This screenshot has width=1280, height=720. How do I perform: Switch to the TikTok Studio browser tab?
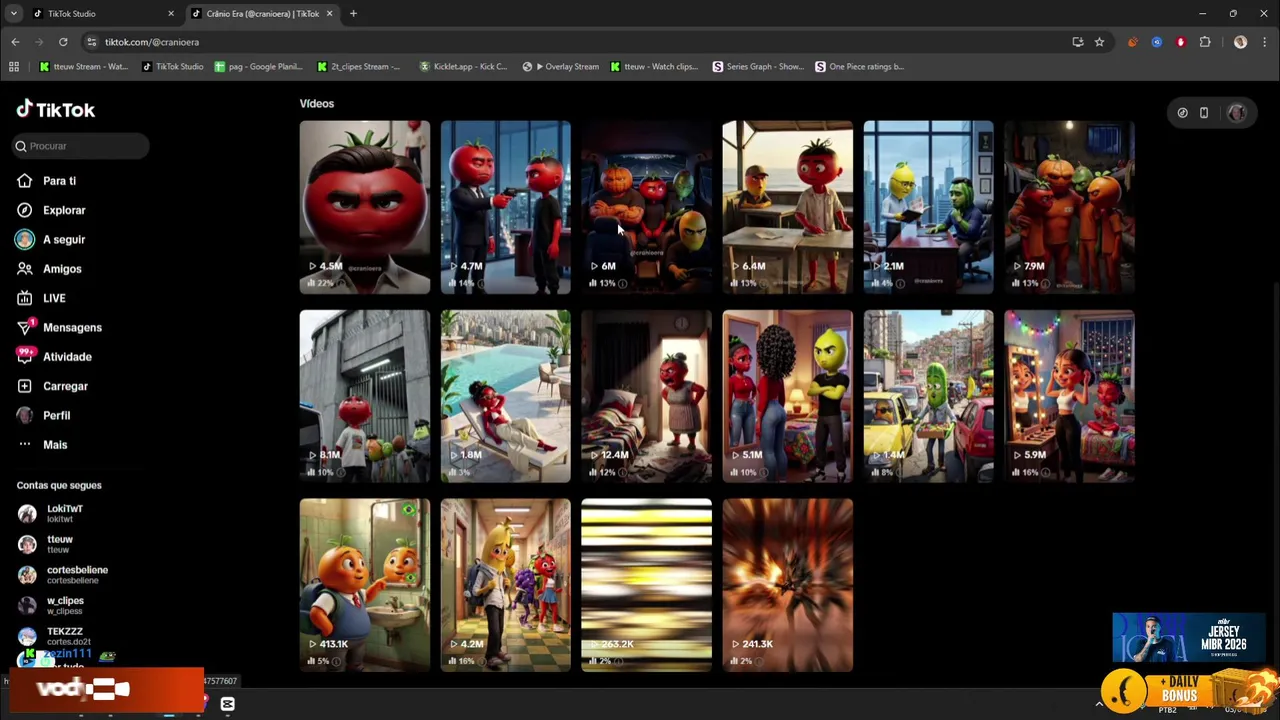coord(100,14)
